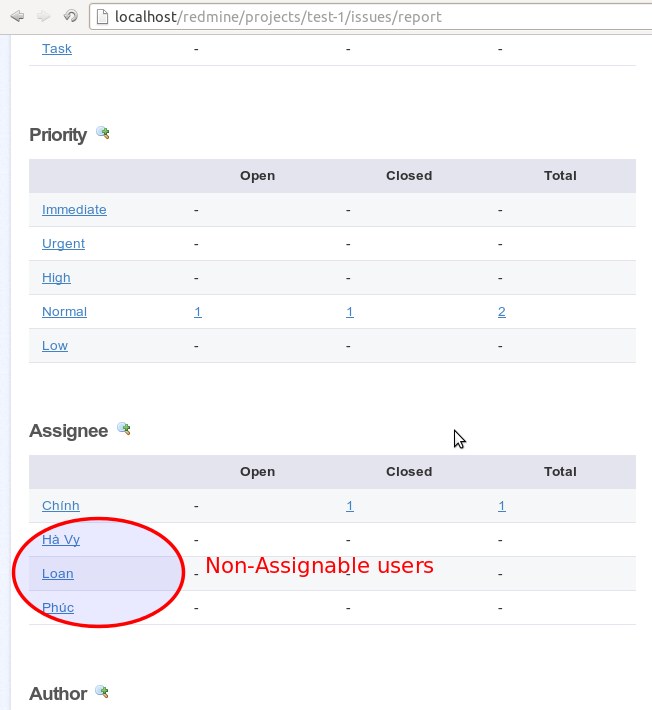Screen dimensions: 652x710
Task: Open Chính's closed issues count
Action: [350, 506]
